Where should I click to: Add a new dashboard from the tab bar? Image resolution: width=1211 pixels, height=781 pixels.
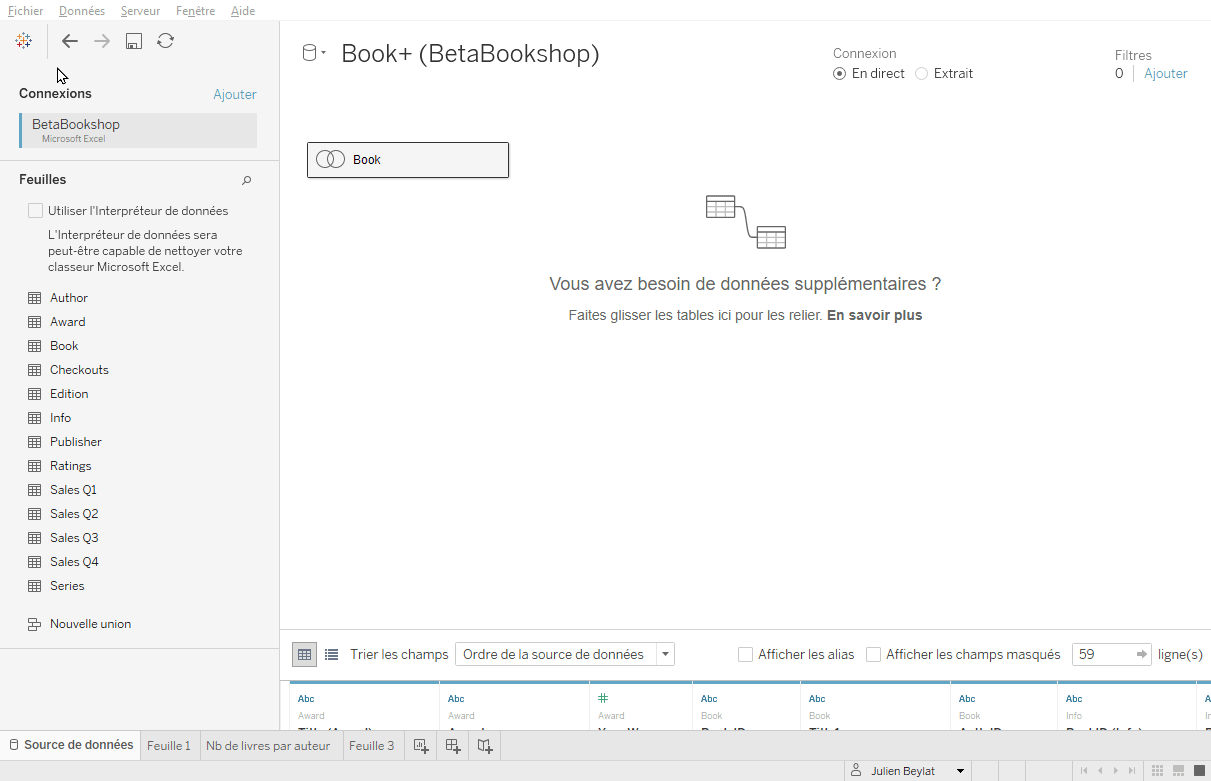pos(453,745)
